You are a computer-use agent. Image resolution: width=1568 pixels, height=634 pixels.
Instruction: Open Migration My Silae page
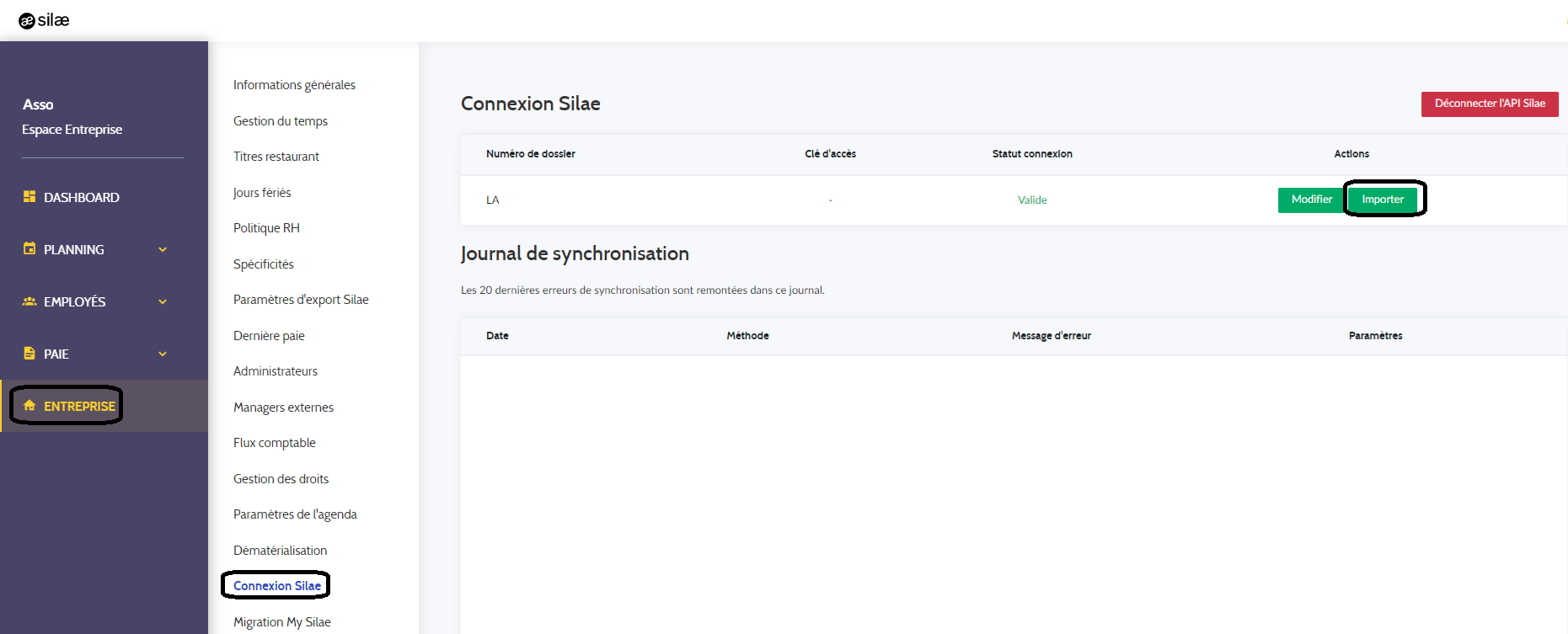pos(282,622)
